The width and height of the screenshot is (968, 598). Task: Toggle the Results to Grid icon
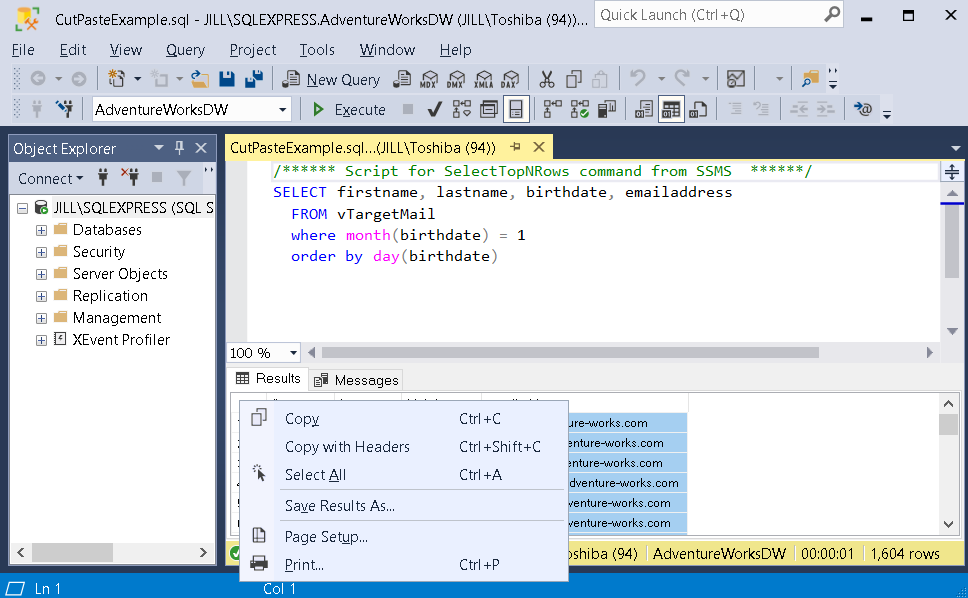pyautogui.click(x=671, y=110)
